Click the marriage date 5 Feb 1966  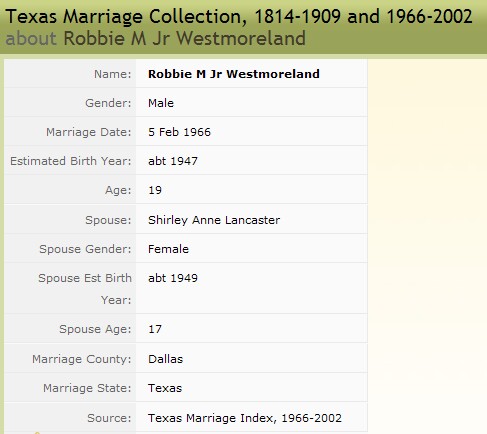point(179,132)
